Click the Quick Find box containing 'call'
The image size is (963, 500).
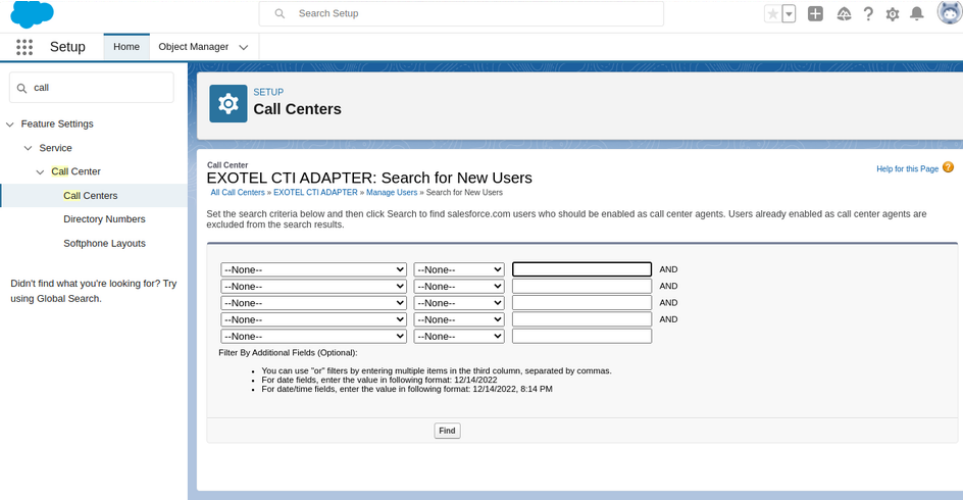tap(92, 88)
